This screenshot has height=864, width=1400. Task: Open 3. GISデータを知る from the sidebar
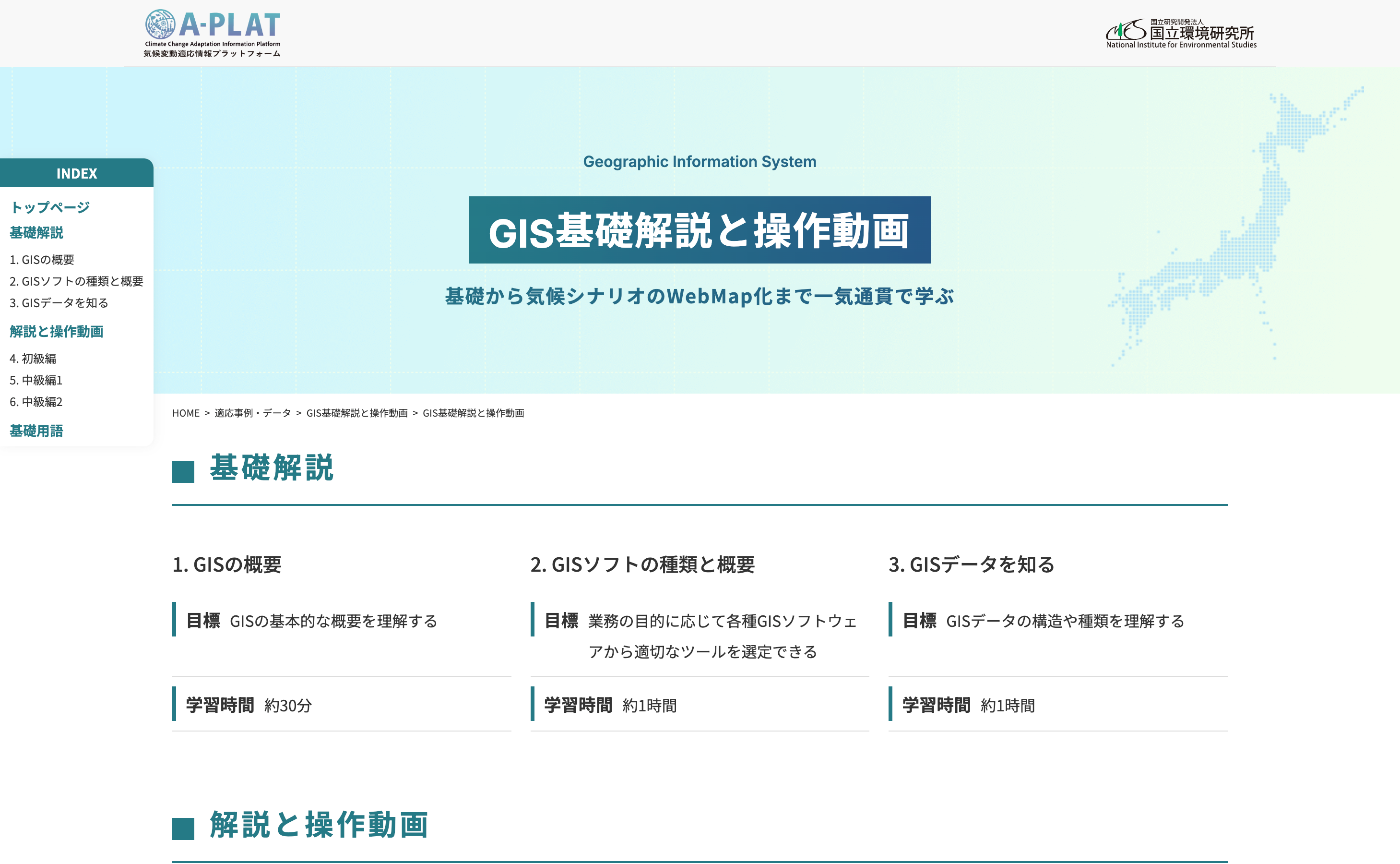pyautogui.click(x=58, y=303)
